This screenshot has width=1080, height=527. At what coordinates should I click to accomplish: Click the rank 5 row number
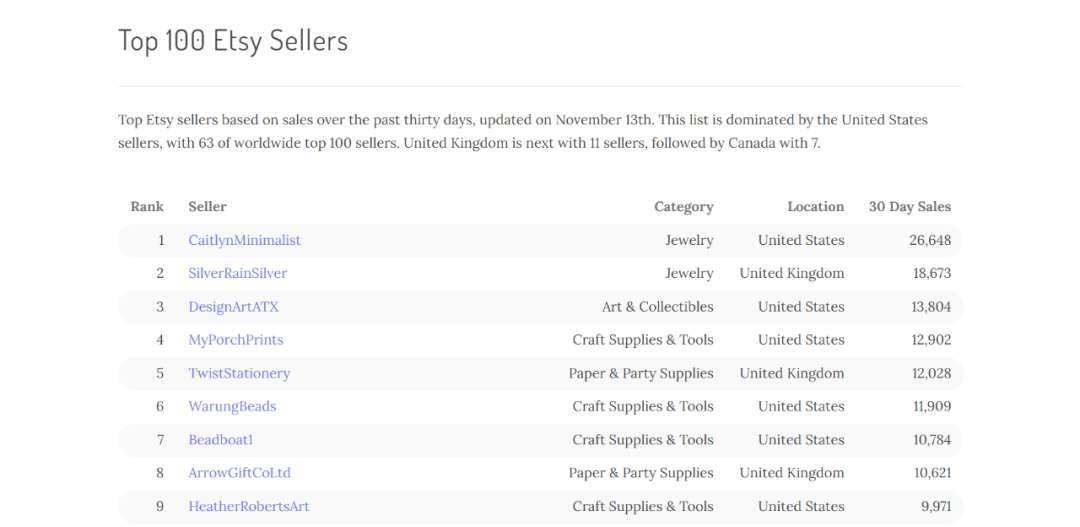coord(160,373)
